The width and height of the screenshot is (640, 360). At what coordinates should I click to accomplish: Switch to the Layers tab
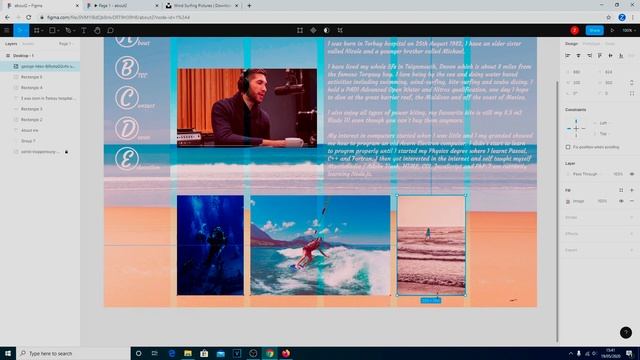coord(11,44)
